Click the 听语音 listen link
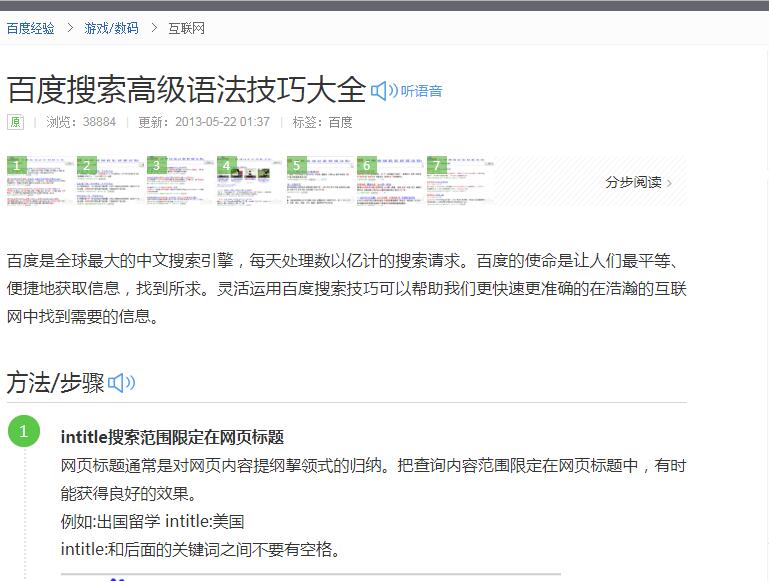This screenshot has width=769, height=581. 421,91
